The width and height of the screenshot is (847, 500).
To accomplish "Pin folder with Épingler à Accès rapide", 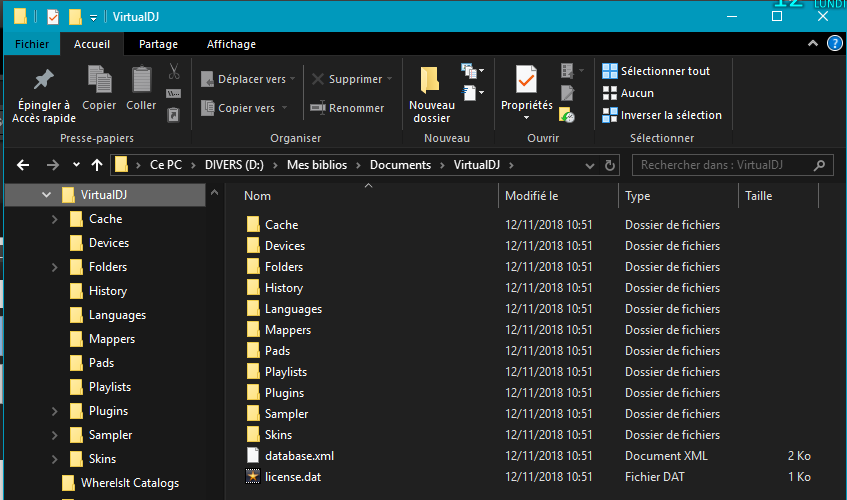I will [x=44, y=95].
